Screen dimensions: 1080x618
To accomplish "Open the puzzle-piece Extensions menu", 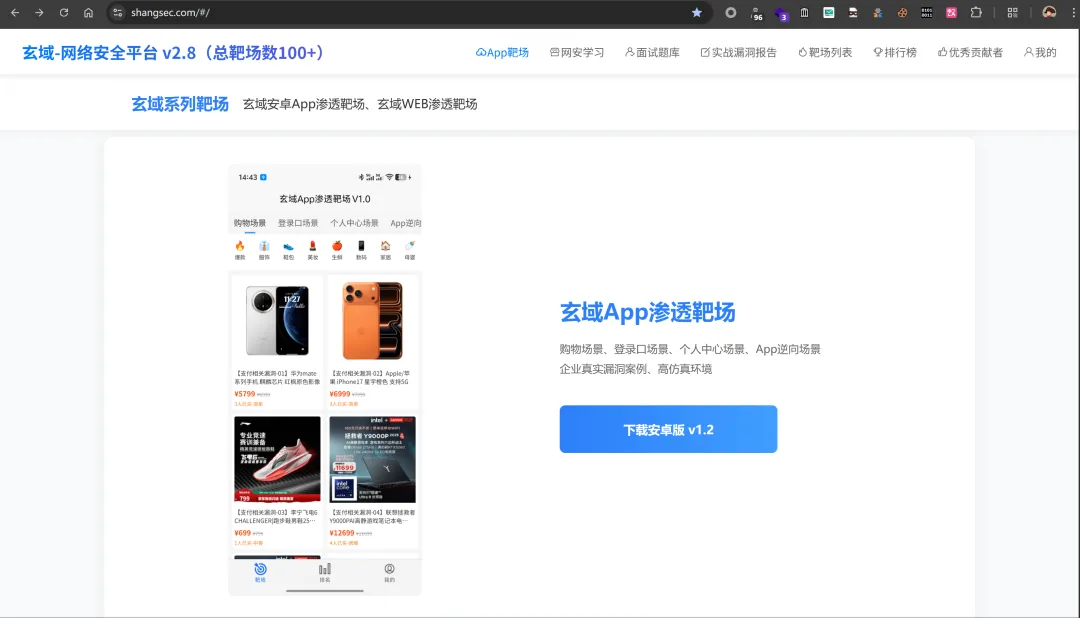I will point(976,12).
